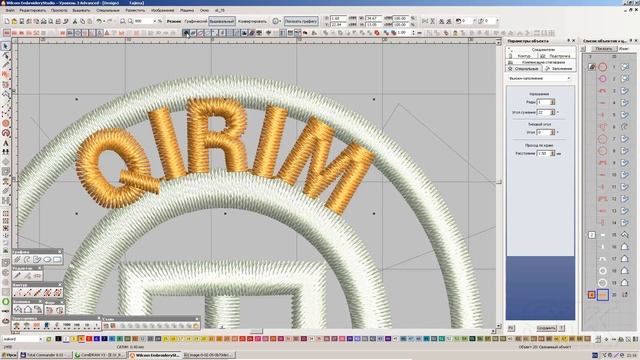
Task: Select red color 5 in thread palette
Action: 89,339
